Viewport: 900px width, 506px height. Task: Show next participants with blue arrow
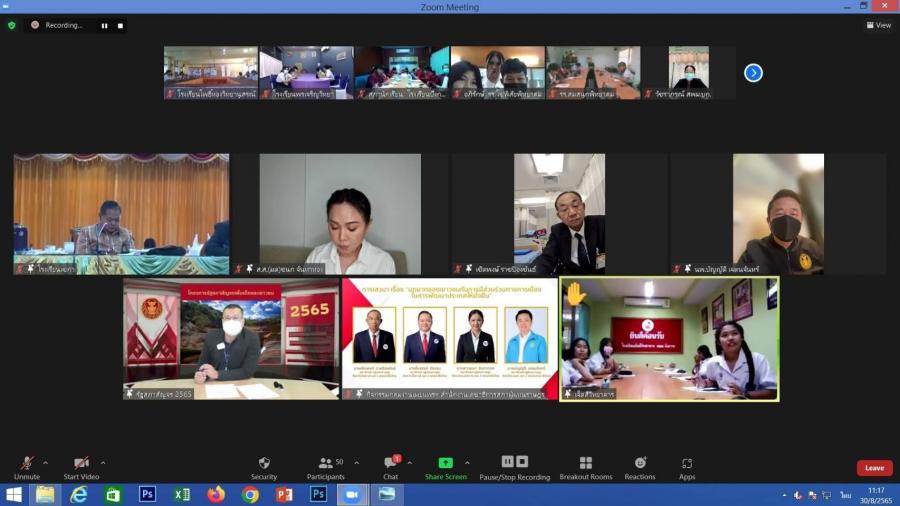pyautogui.click(x=753, y=72)
